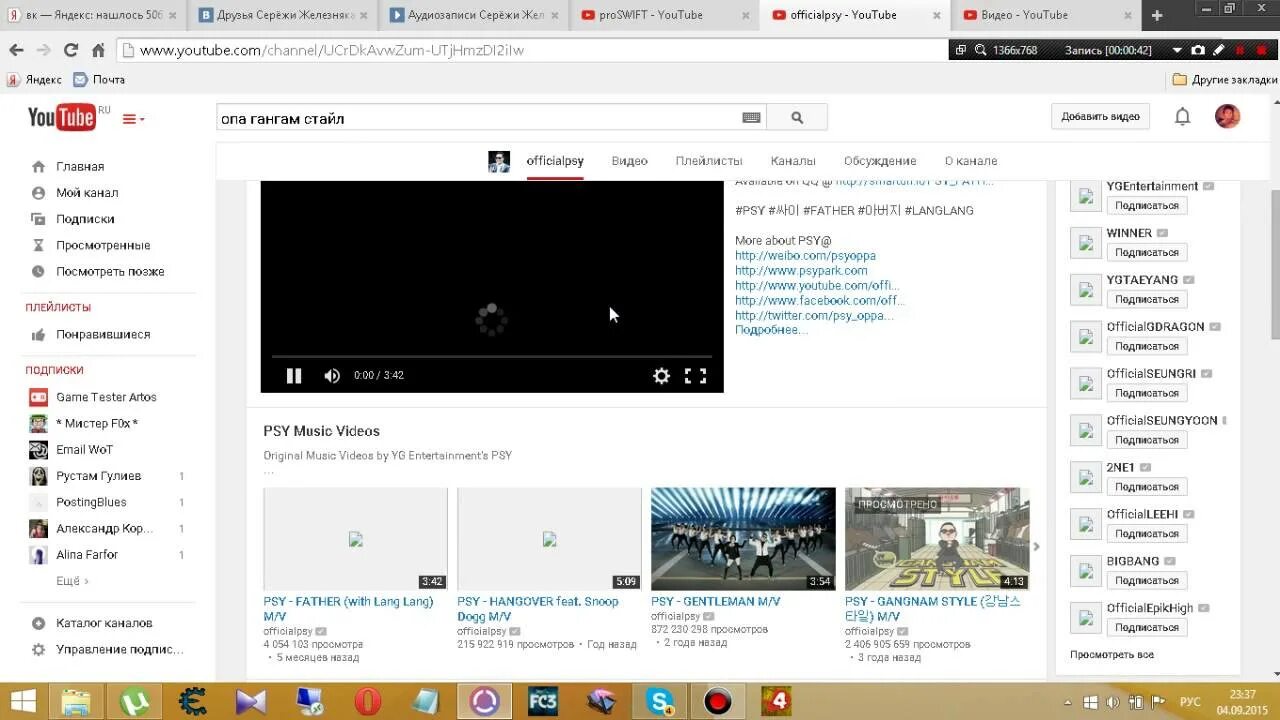Open PSY Music Videos section title
This screenshot has height=720, width=1280.
[322, 431]
